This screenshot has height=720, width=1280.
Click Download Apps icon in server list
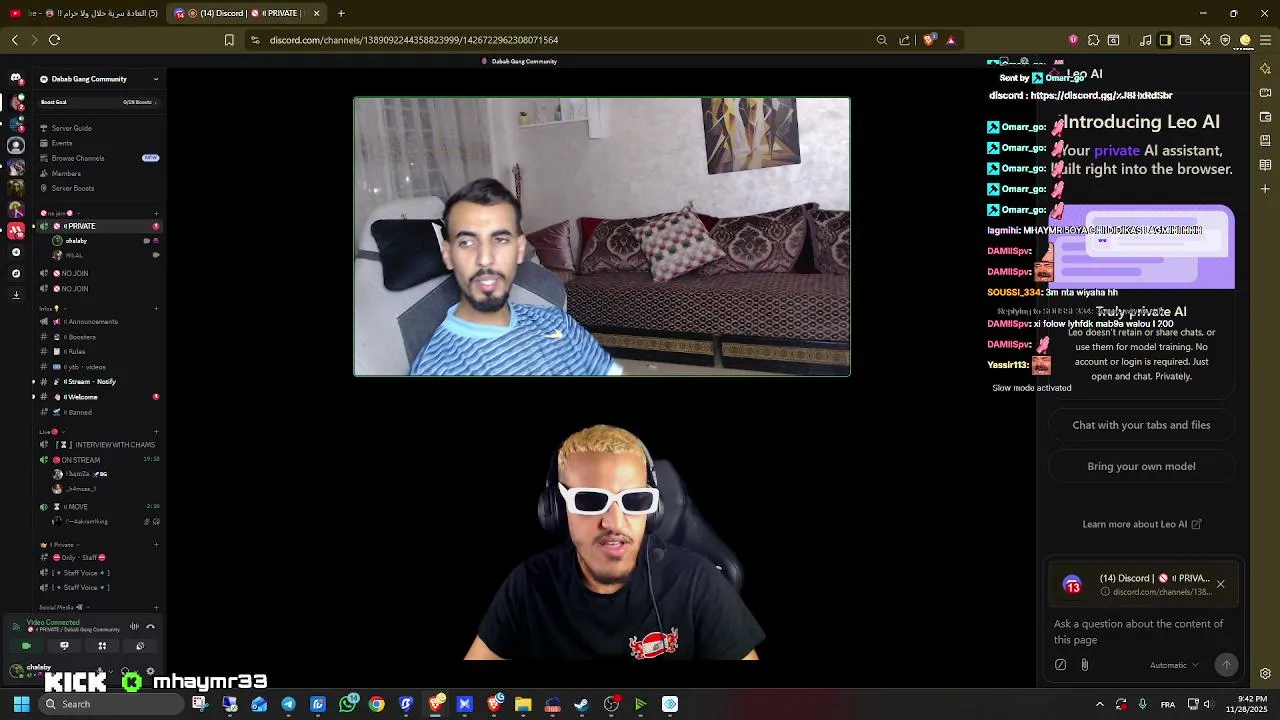16,295
